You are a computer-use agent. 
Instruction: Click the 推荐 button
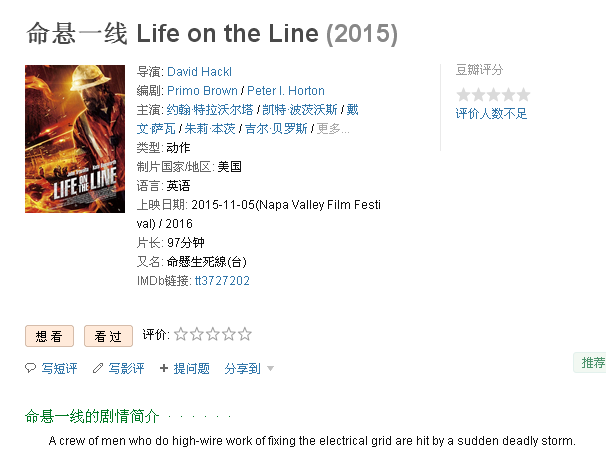click(x=592, y=363)
